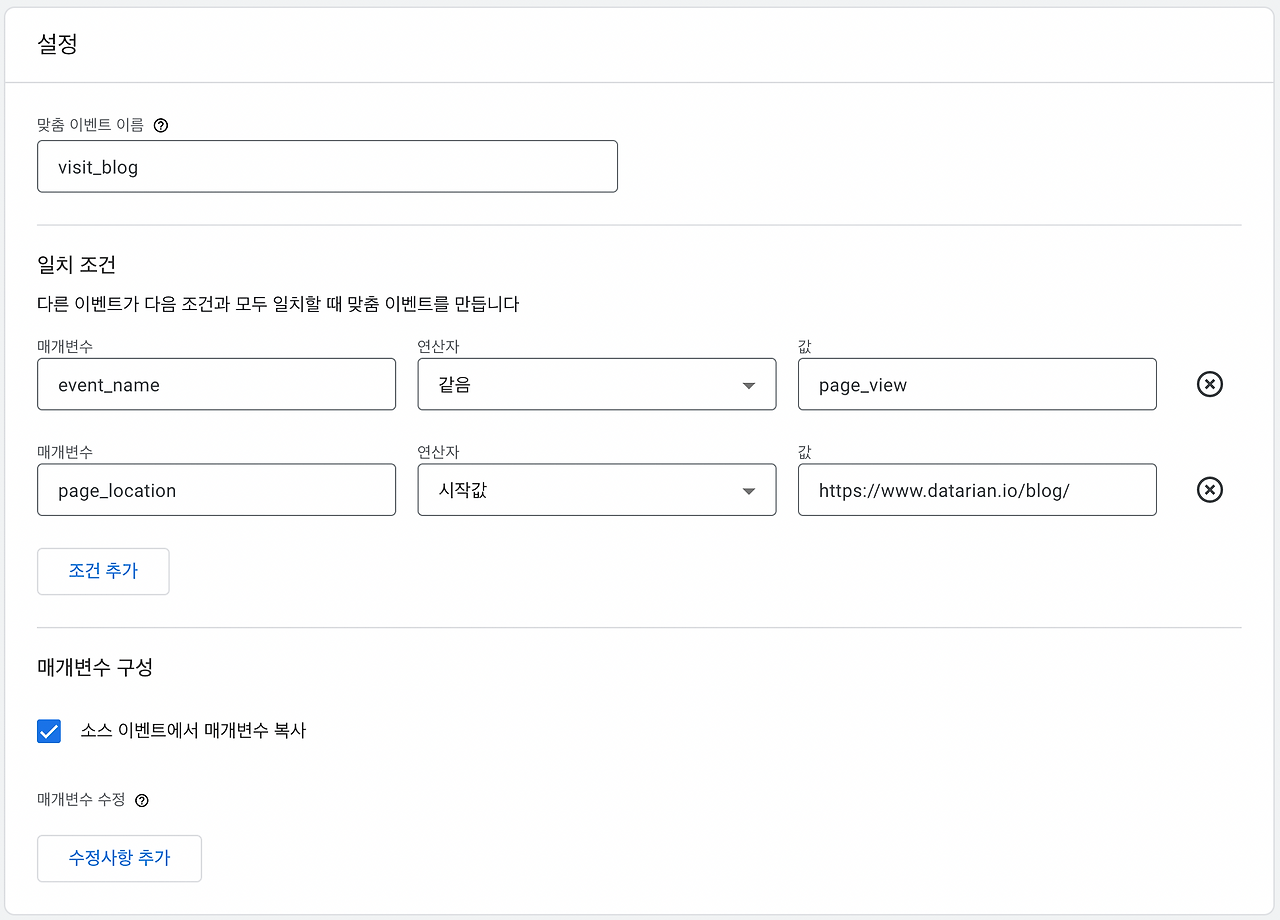Select the datarian blog URL value field
This screenshot has width=1280, height=920.
[x=977, y=490]
